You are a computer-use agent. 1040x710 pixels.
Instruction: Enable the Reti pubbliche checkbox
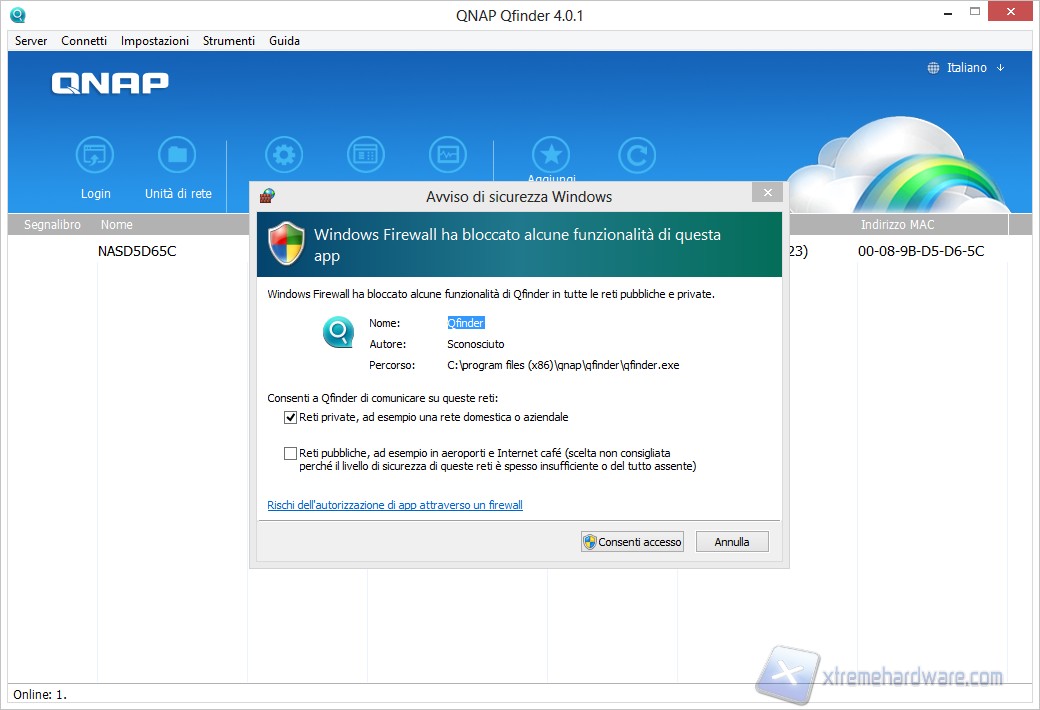point(291,454)
